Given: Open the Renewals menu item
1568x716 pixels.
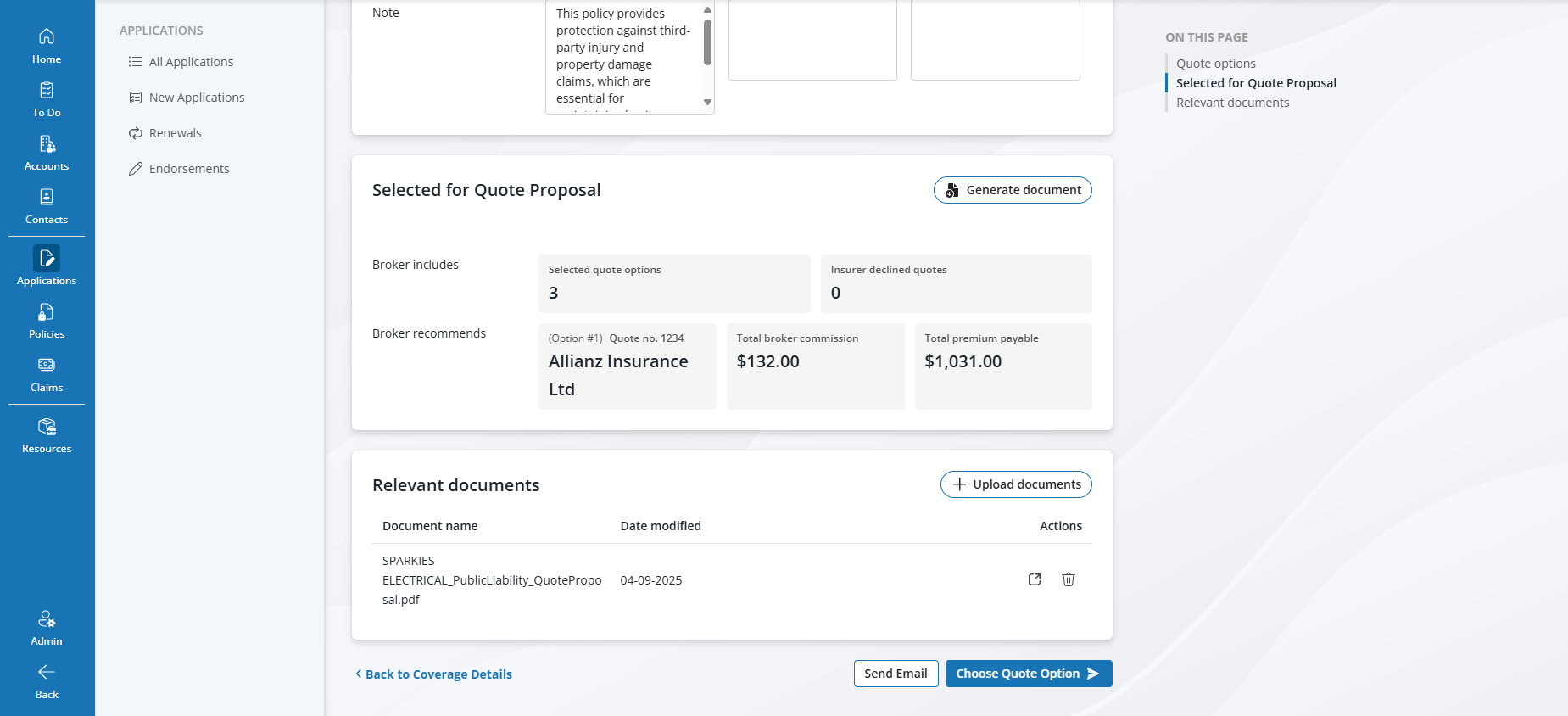Looking at the screenshot, I should click(175, 133).
